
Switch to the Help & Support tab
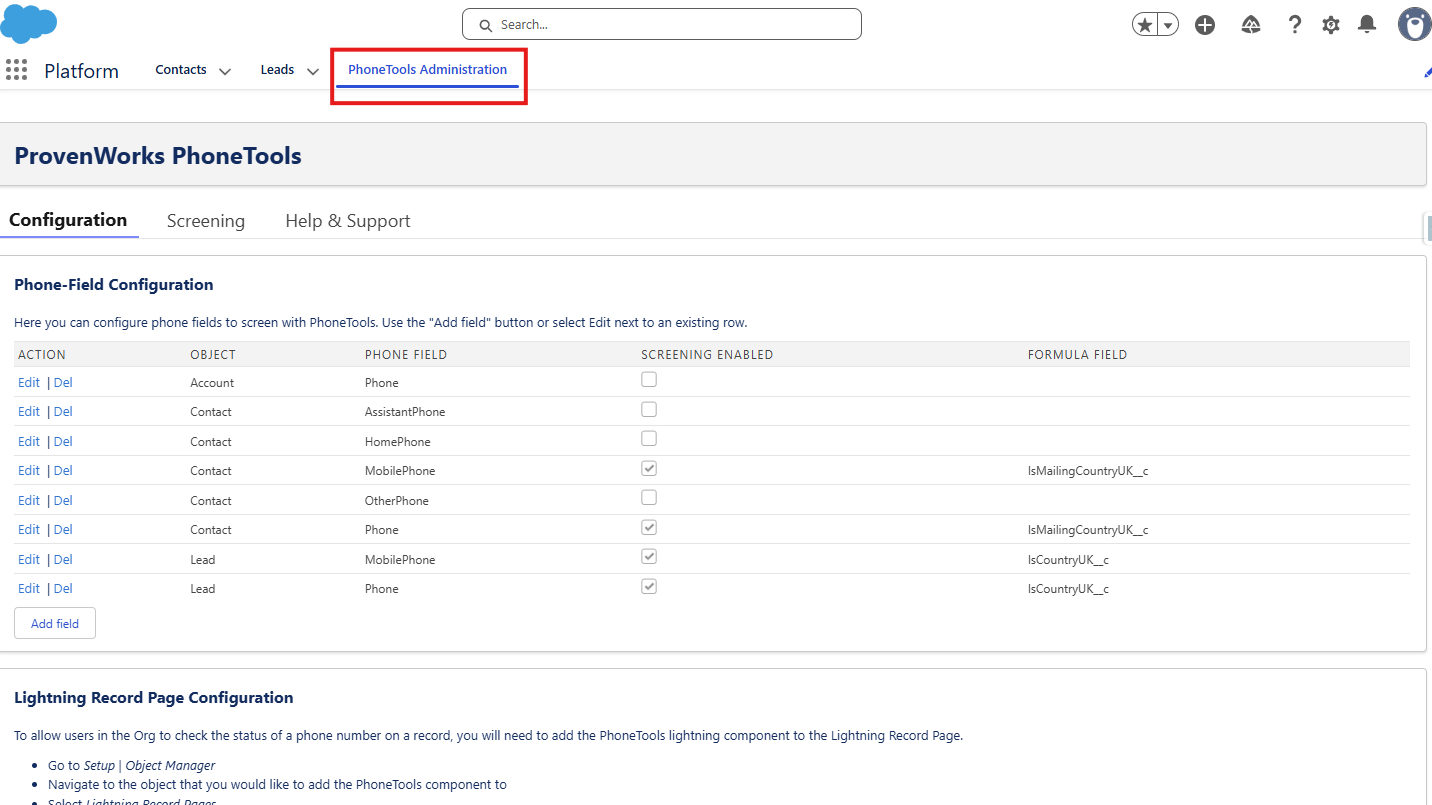348,221
